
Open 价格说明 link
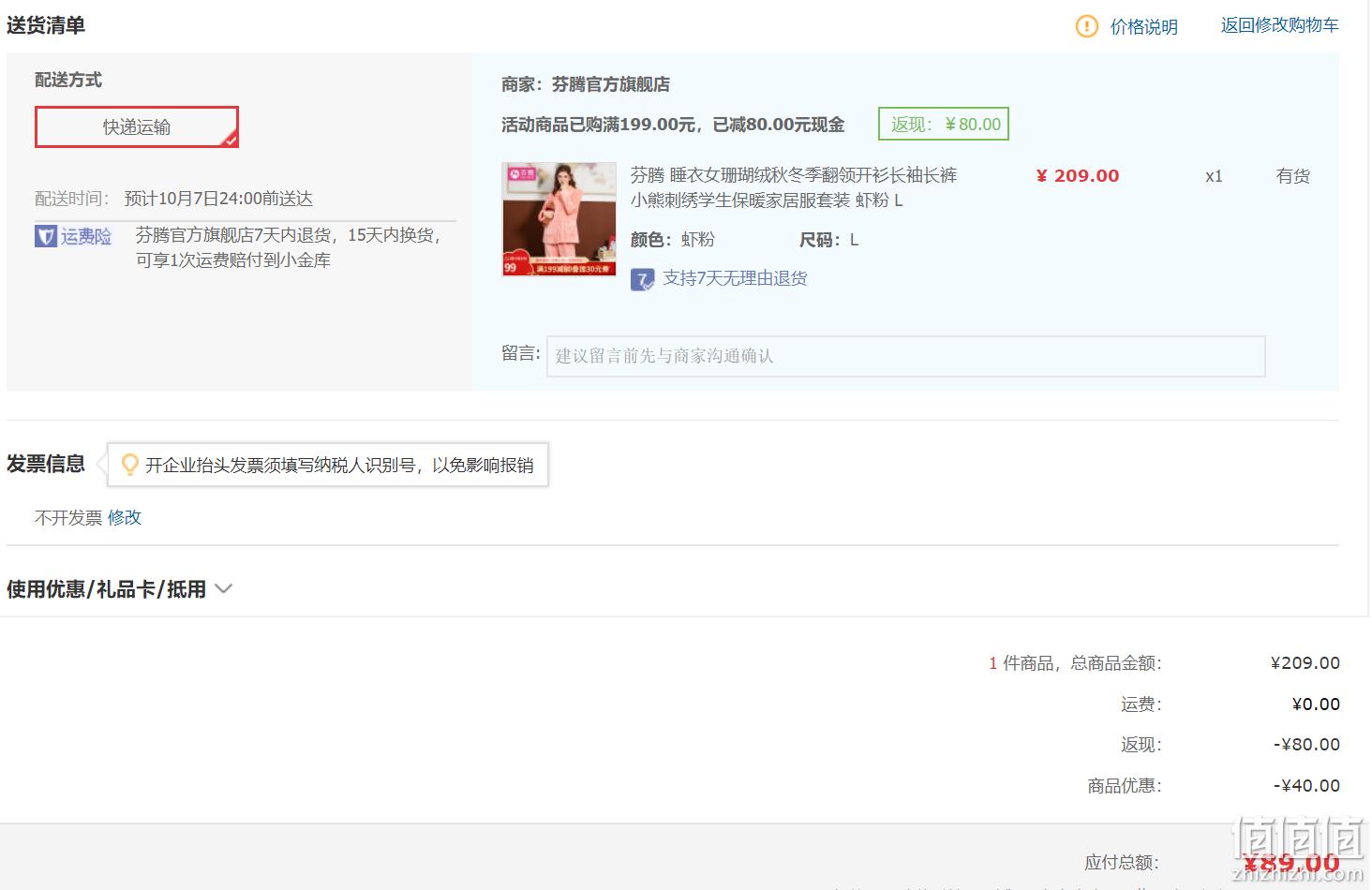(x=1143, y=27)
